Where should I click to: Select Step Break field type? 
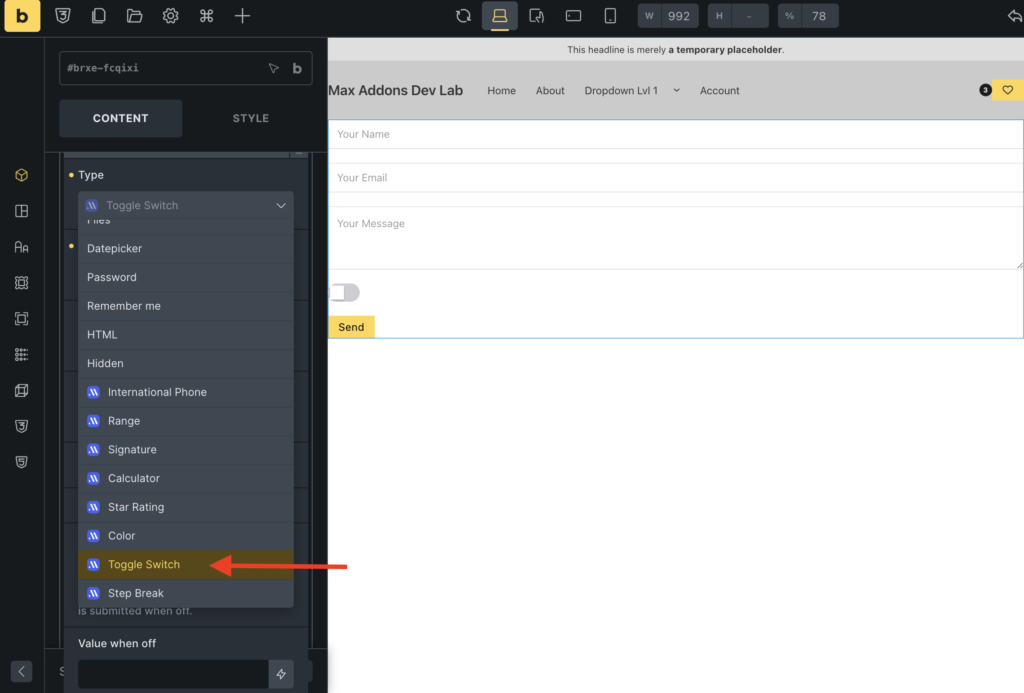pos(185,593)
